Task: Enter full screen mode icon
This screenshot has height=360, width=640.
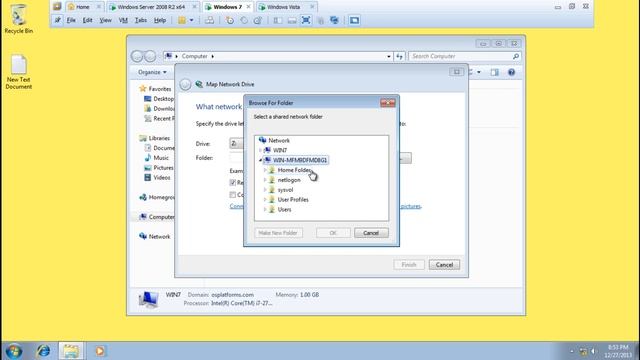Action: click(x=306, y=20)
